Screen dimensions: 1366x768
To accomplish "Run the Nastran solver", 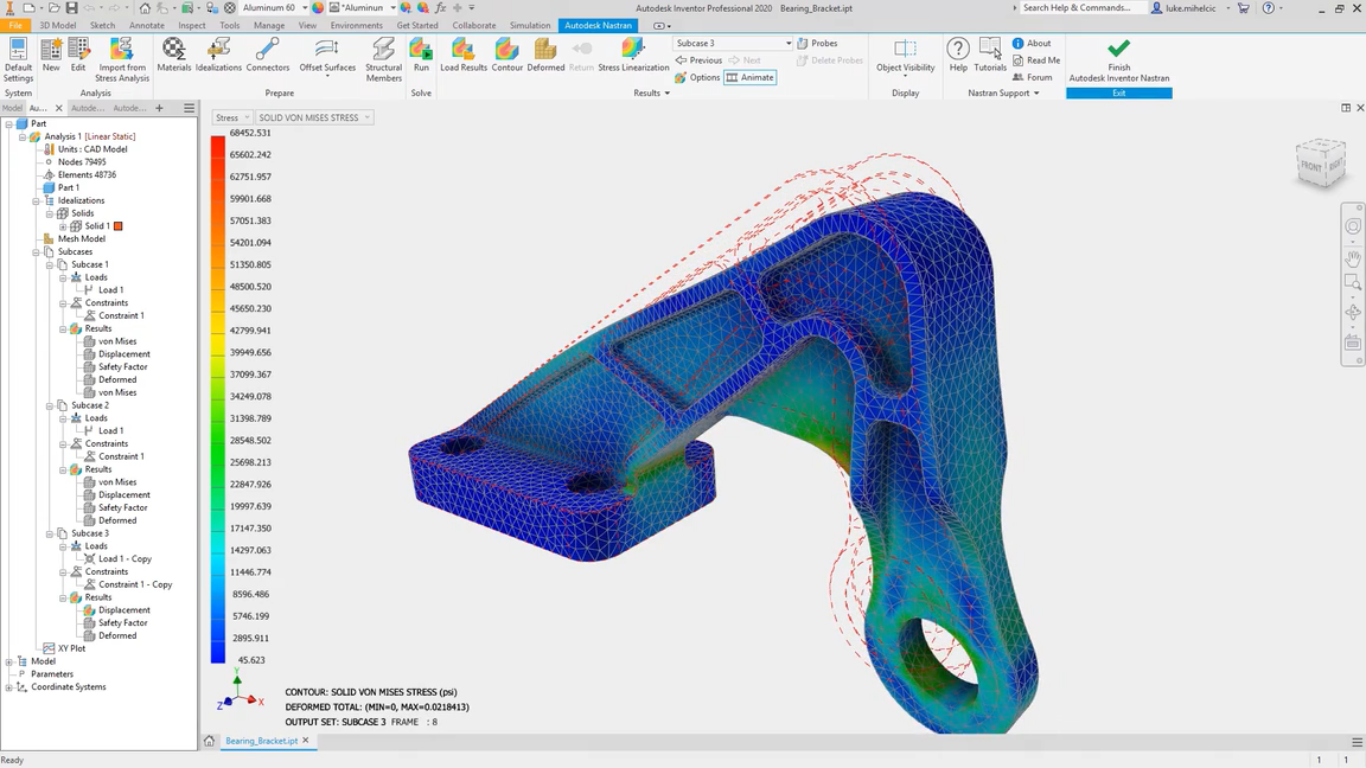I will (x=421, y=55).
